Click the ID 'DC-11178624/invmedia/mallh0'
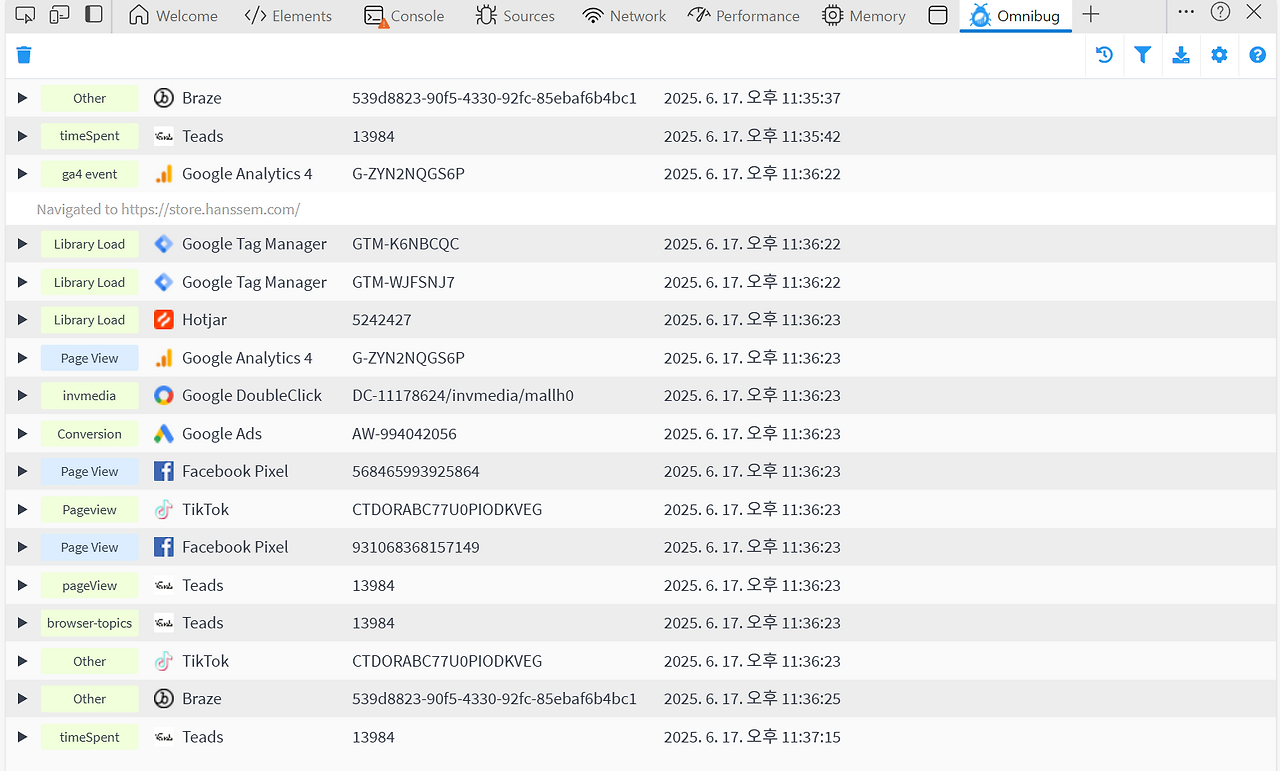The image size is (1280, 771). [x=463, y=396]
